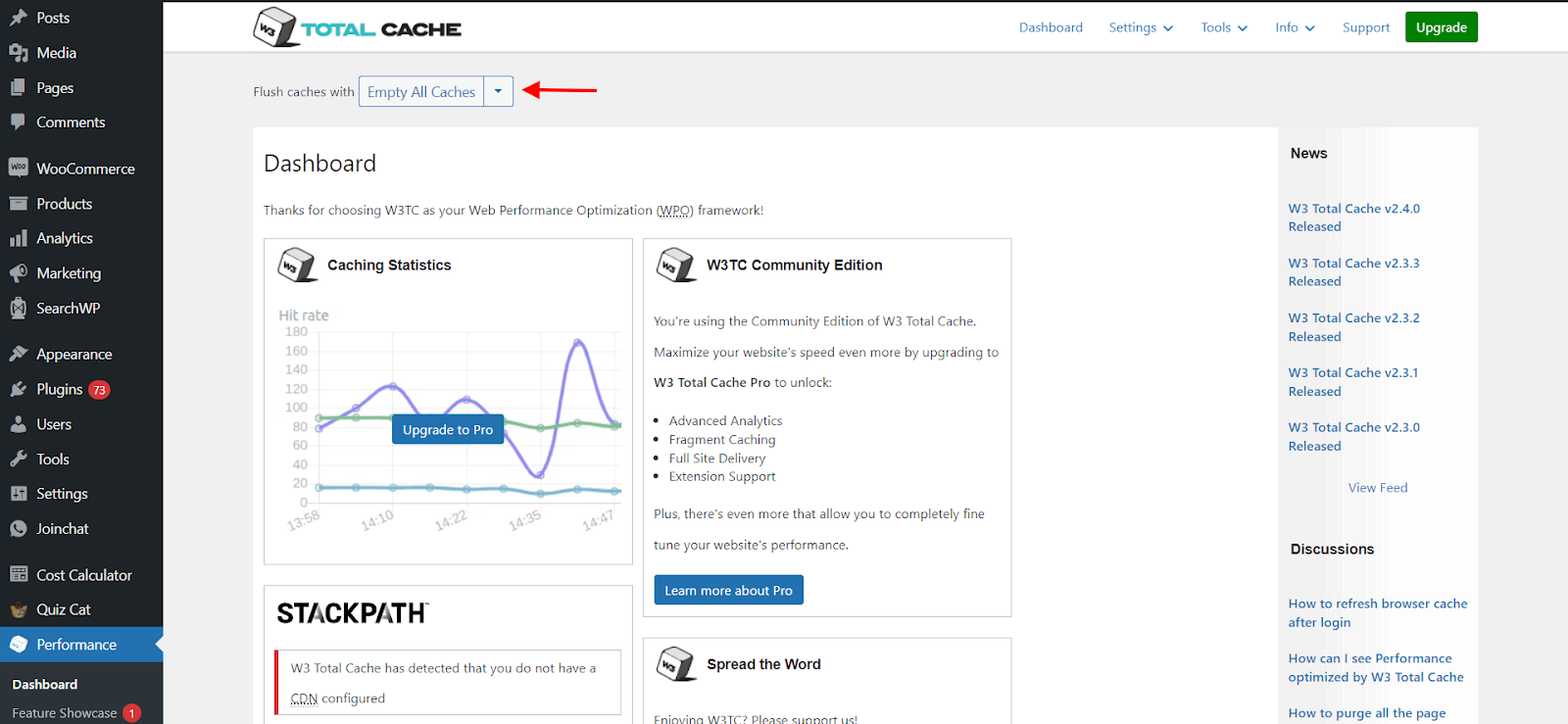Image resolution: width=1568 pixels, height=724 pixels.
Task: Open the flush caches dropdown arrow
Action: coord(498,91)
